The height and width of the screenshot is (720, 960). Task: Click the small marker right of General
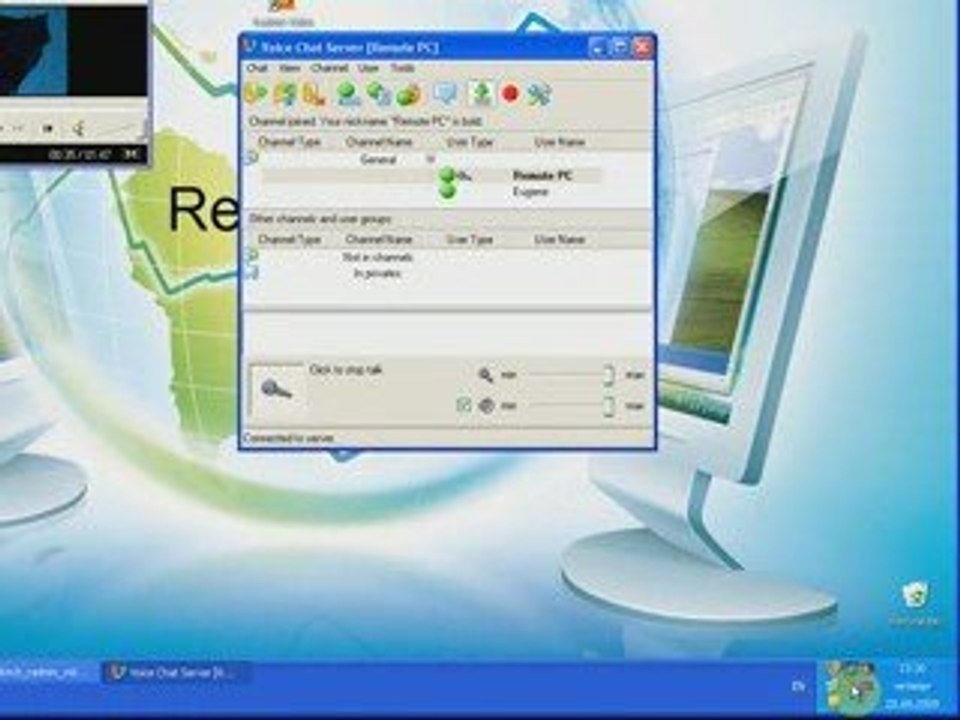pyautogui.click(x=430, y=159)
